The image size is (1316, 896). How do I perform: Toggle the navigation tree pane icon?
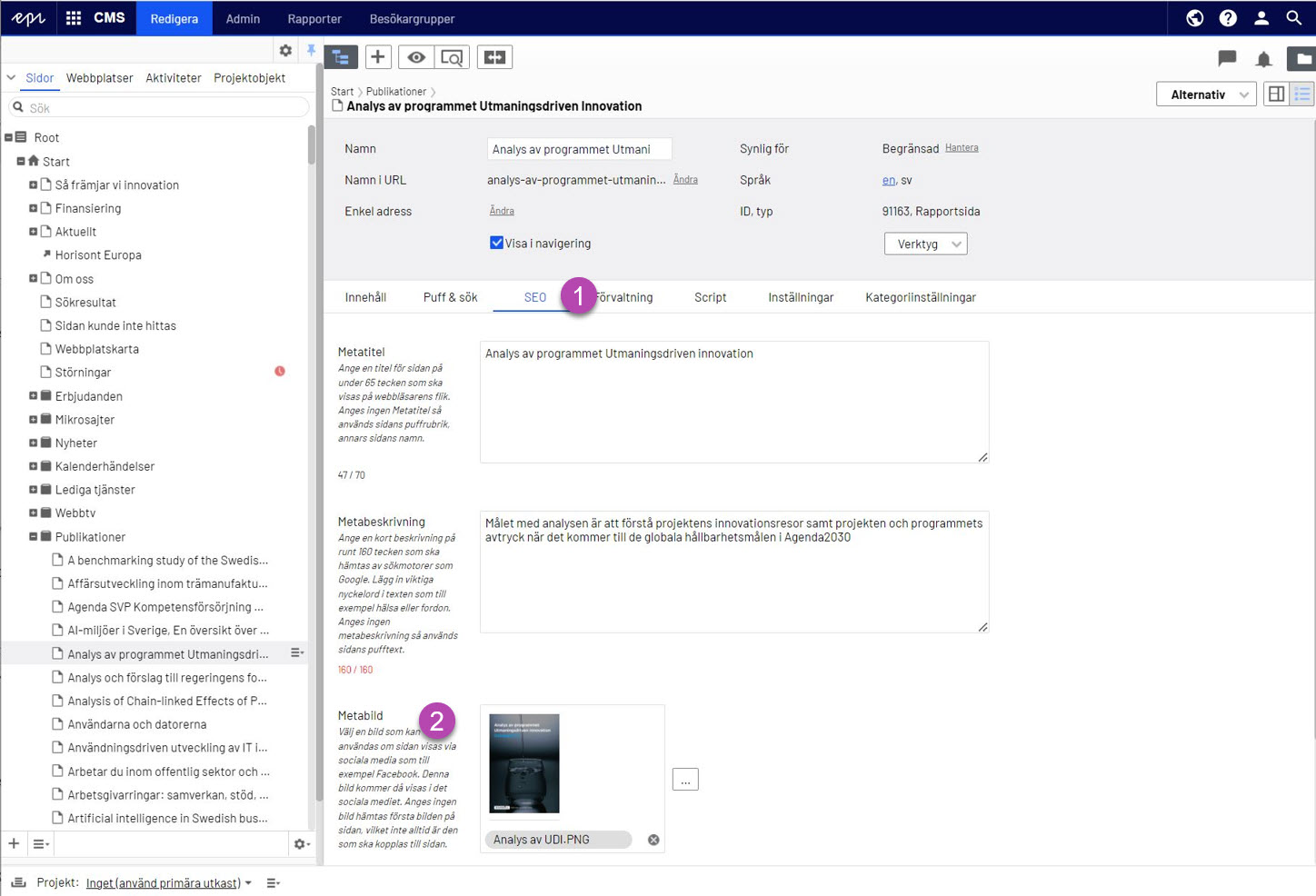341,57
